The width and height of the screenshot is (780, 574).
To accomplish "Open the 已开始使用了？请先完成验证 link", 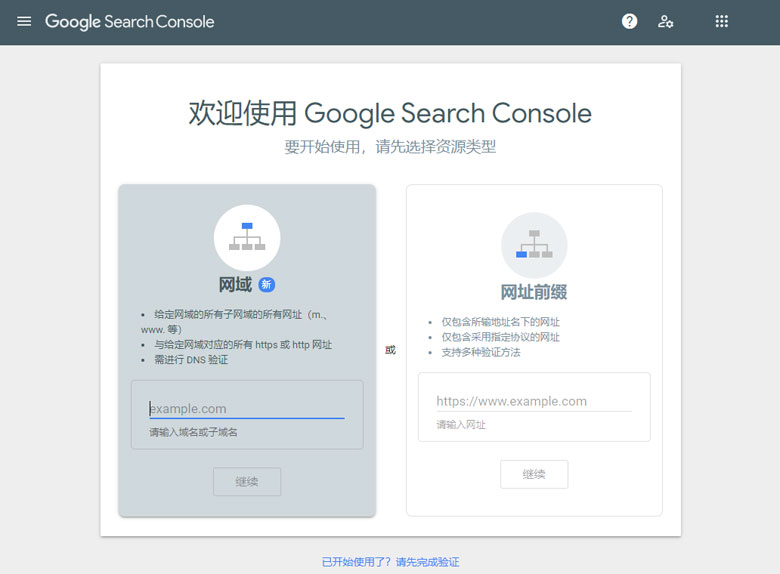I will [390, 562].
